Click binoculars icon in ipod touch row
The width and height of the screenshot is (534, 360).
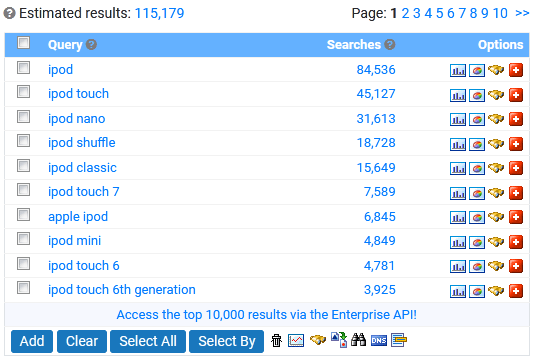pos(496,95)
